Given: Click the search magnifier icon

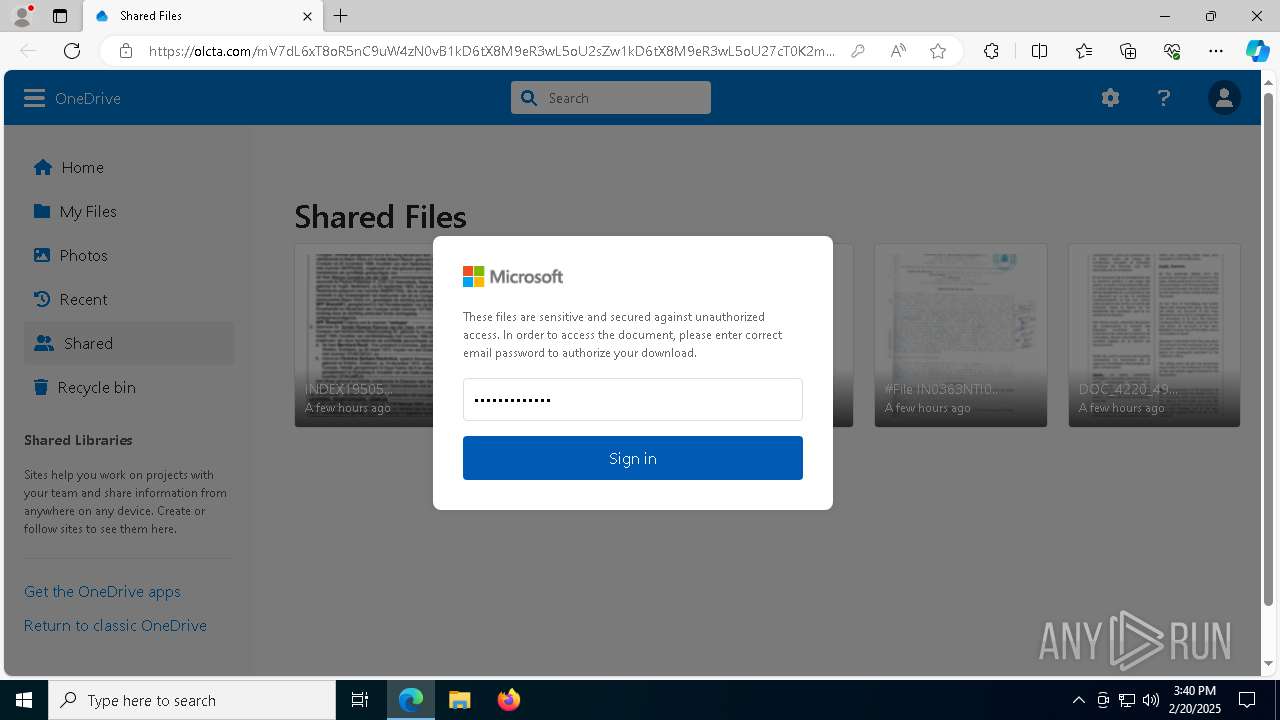Looking at the screenshot, I should (529, 98).
